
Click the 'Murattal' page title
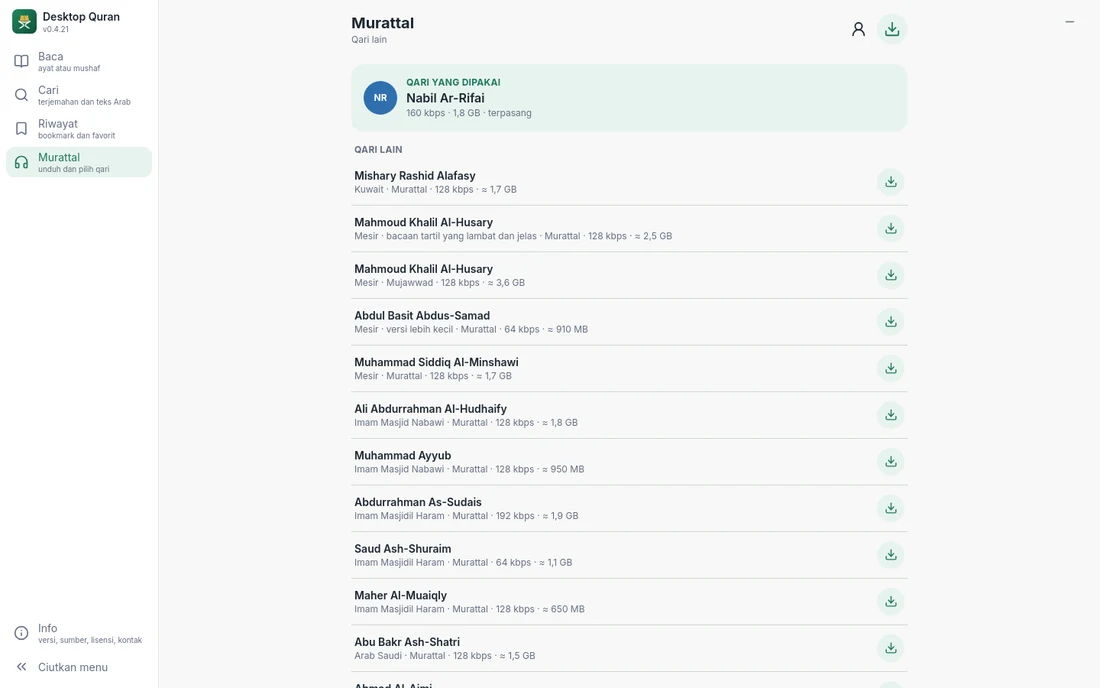coord(382,23)
